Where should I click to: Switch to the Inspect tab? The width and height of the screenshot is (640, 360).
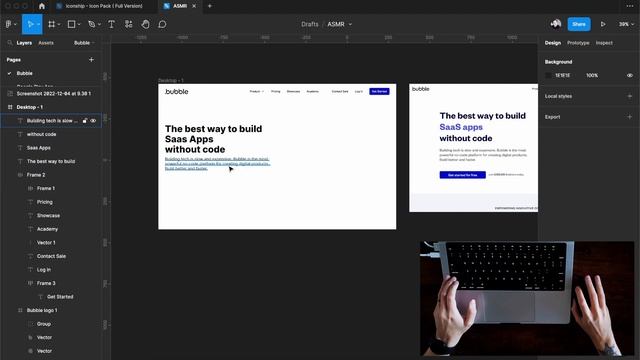click(604, 42)
